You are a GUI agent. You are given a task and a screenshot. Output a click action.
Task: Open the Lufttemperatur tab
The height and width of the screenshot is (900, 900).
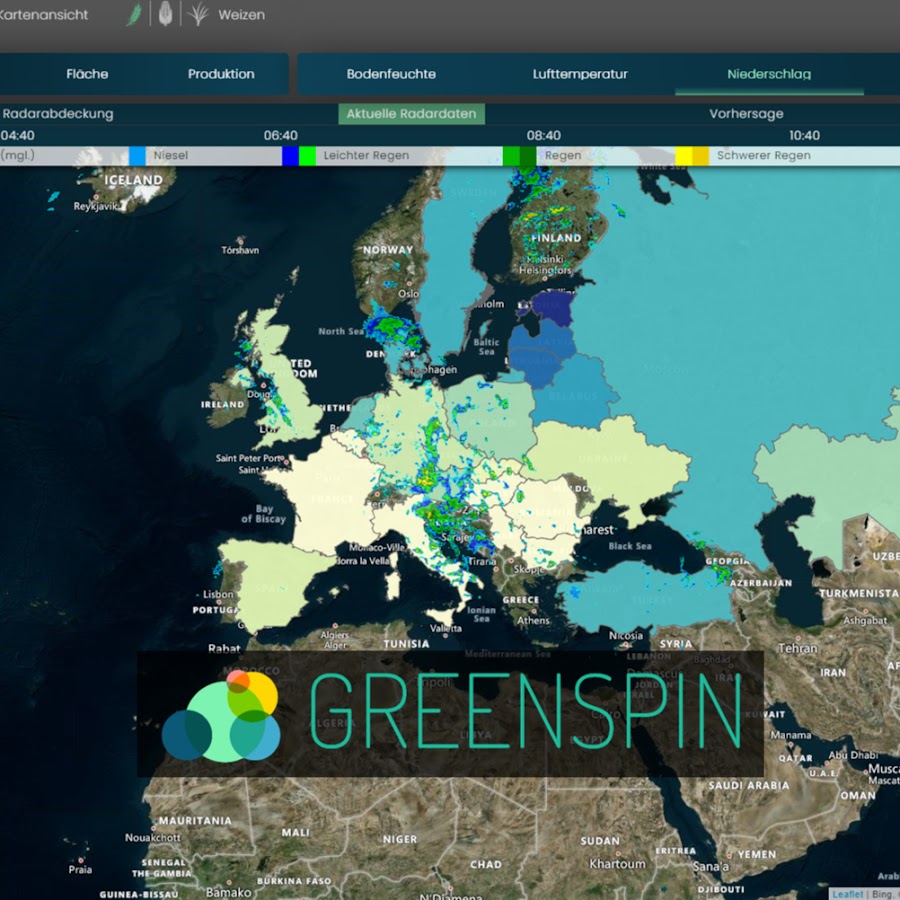[x=580, y=74]
